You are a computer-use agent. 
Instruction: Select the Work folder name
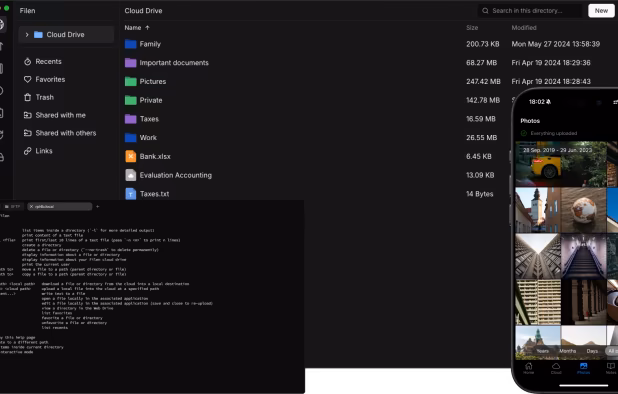(148, 138)
